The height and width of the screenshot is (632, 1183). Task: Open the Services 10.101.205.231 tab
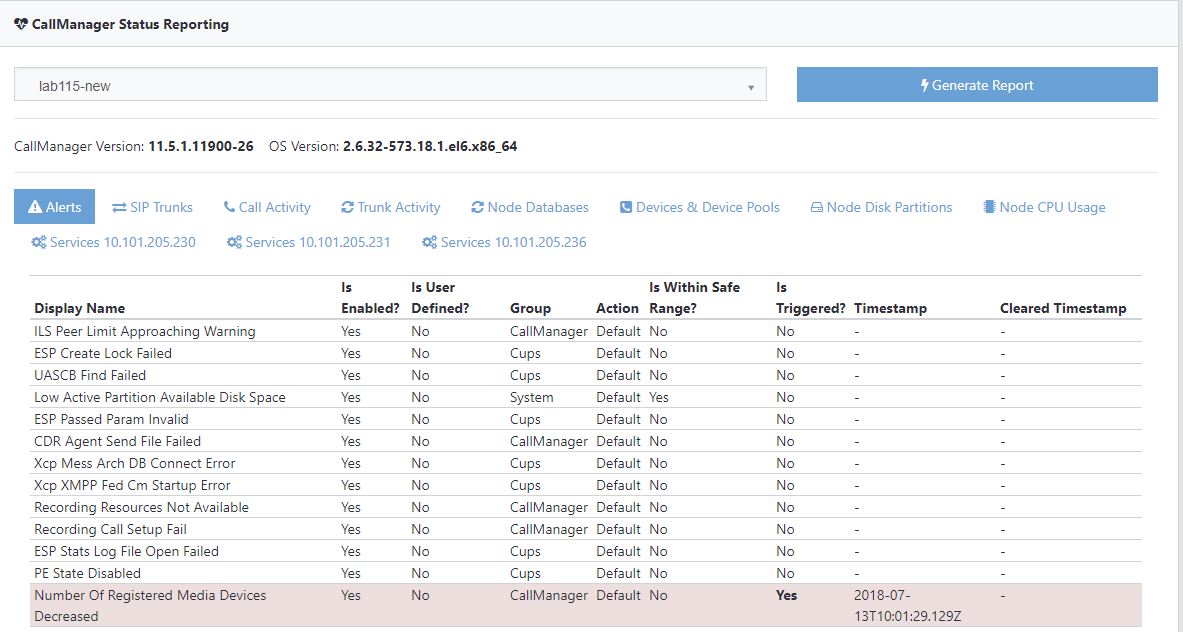[x=309, y=242]
